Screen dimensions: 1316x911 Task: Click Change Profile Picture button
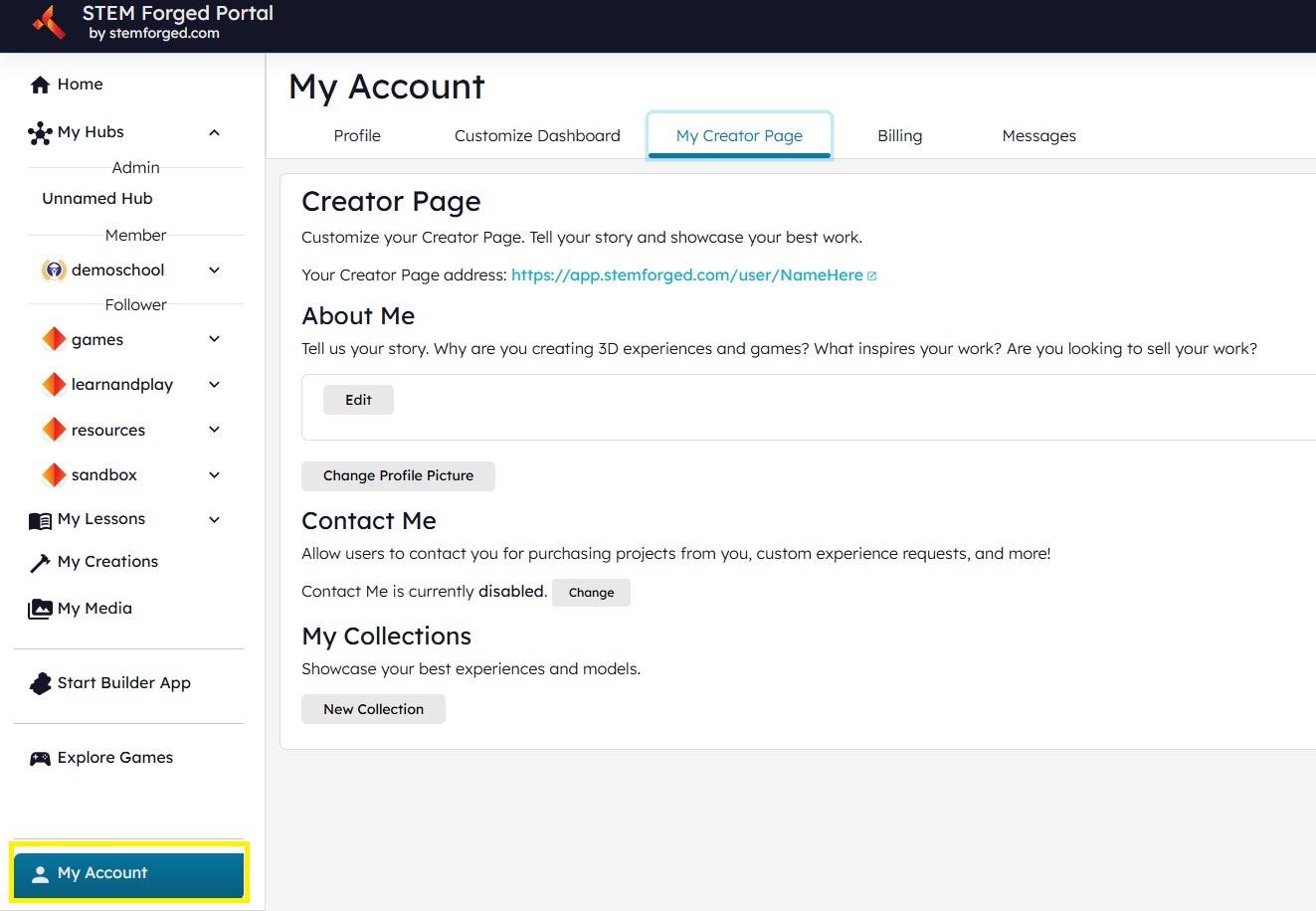(x=398, y=475)
